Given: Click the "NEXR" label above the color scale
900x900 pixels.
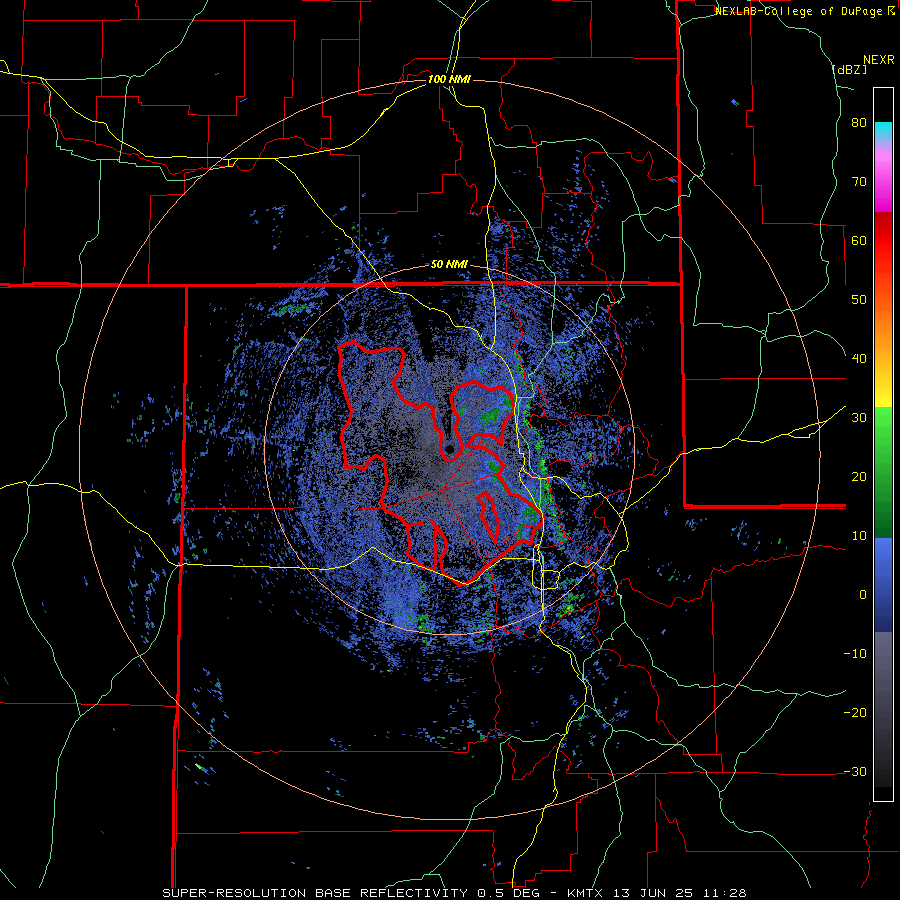Looking at the screenshot, I should (x=879, y=60).
